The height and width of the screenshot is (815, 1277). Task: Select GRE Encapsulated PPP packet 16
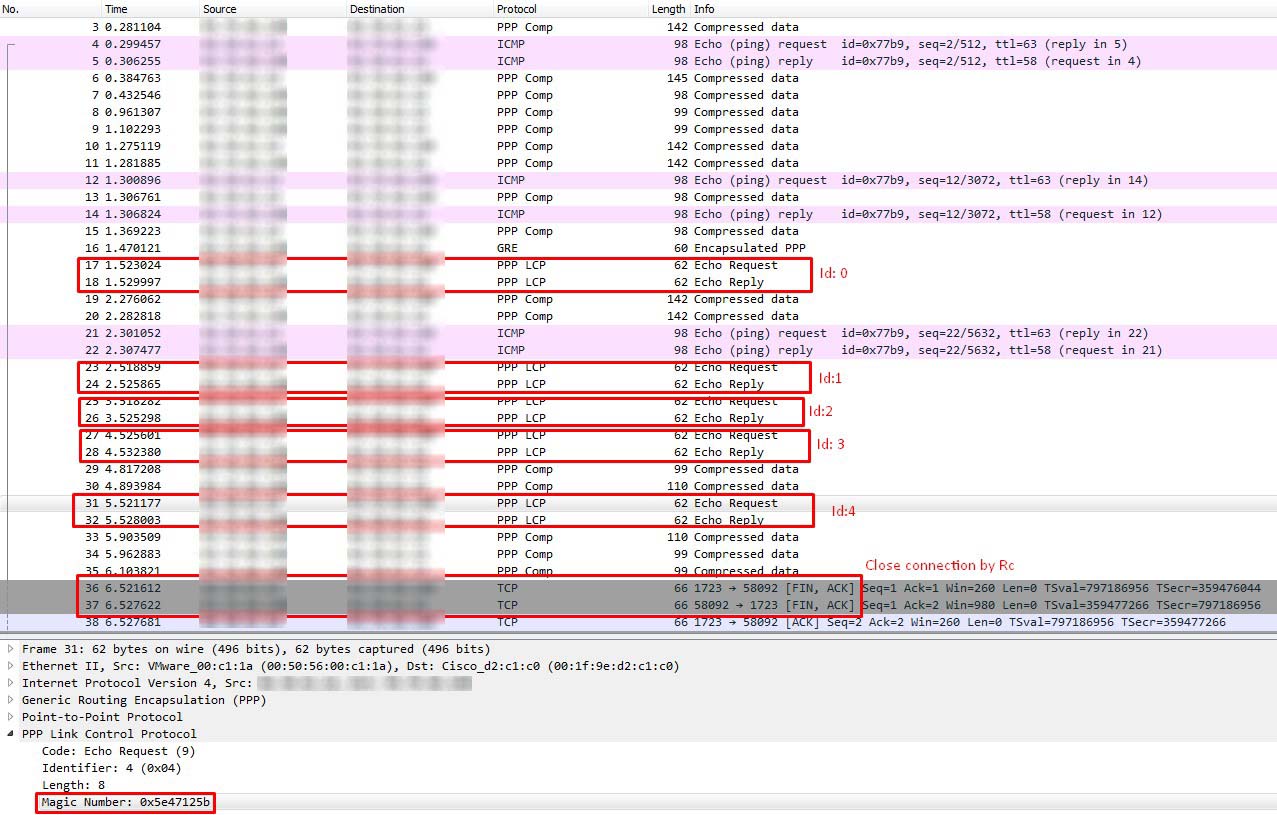pos(638,248)
